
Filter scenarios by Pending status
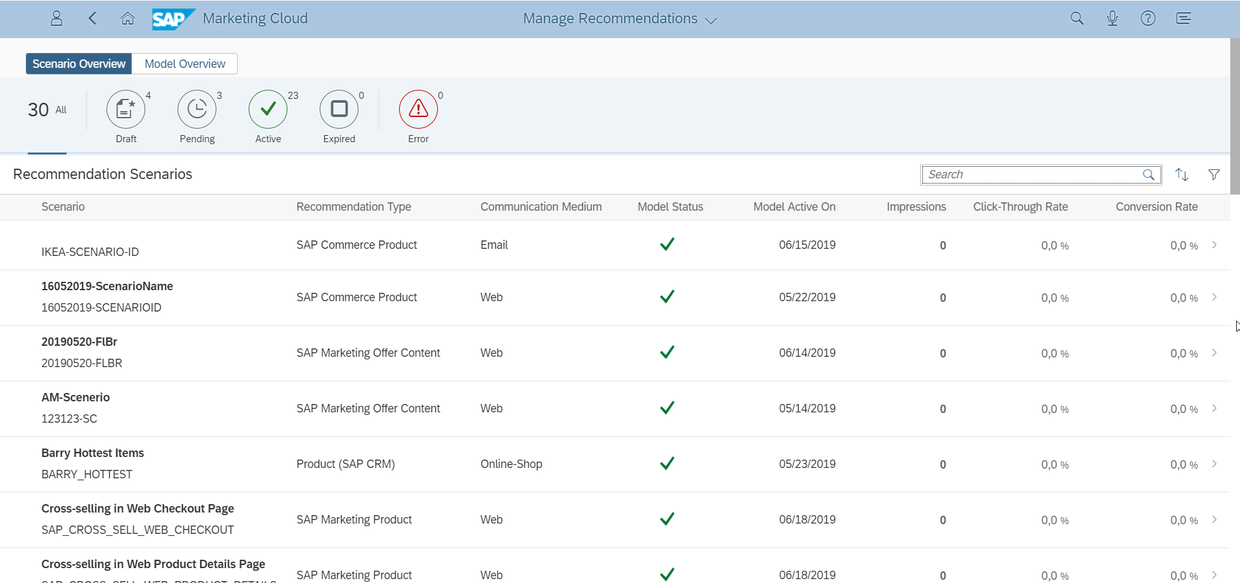pos(197,109)
